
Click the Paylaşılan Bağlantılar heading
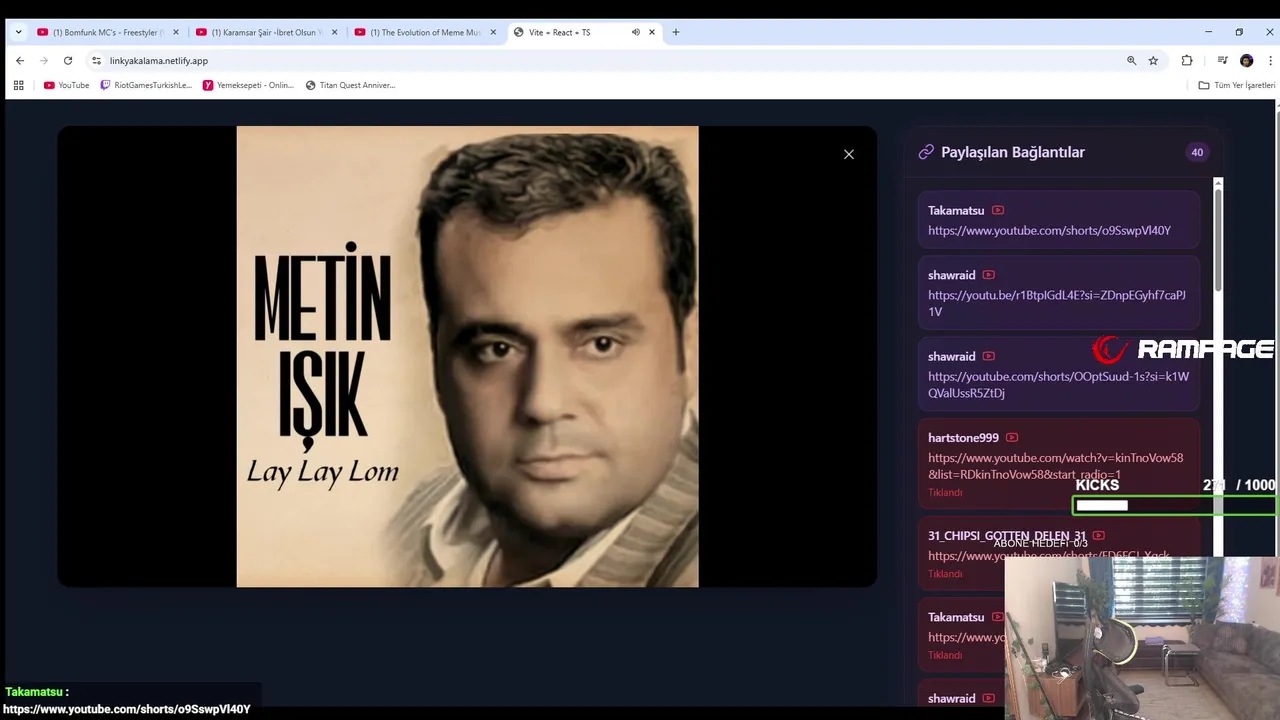tap(1013, 152)
